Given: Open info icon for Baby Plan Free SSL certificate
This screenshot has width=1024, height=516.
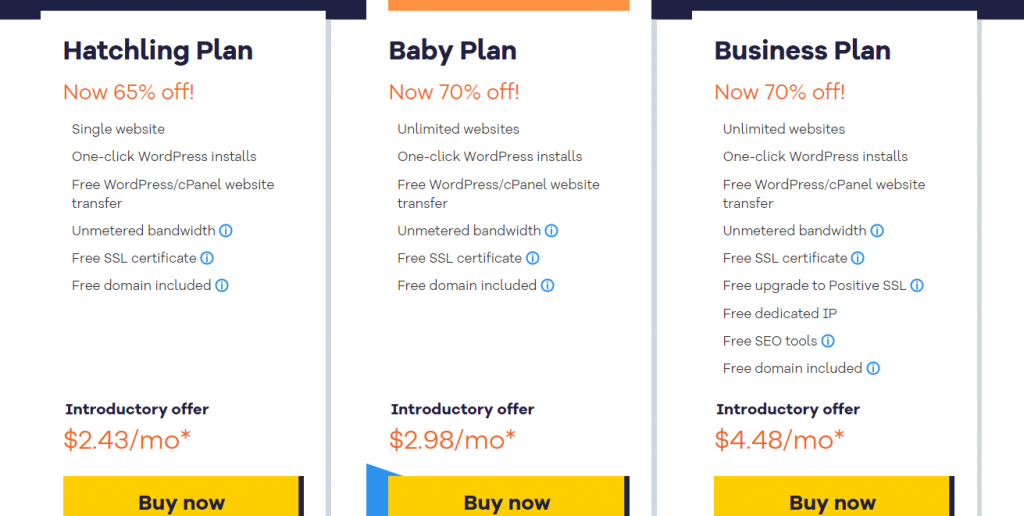Looking at the screenshot, I should [x=533, y=258].
